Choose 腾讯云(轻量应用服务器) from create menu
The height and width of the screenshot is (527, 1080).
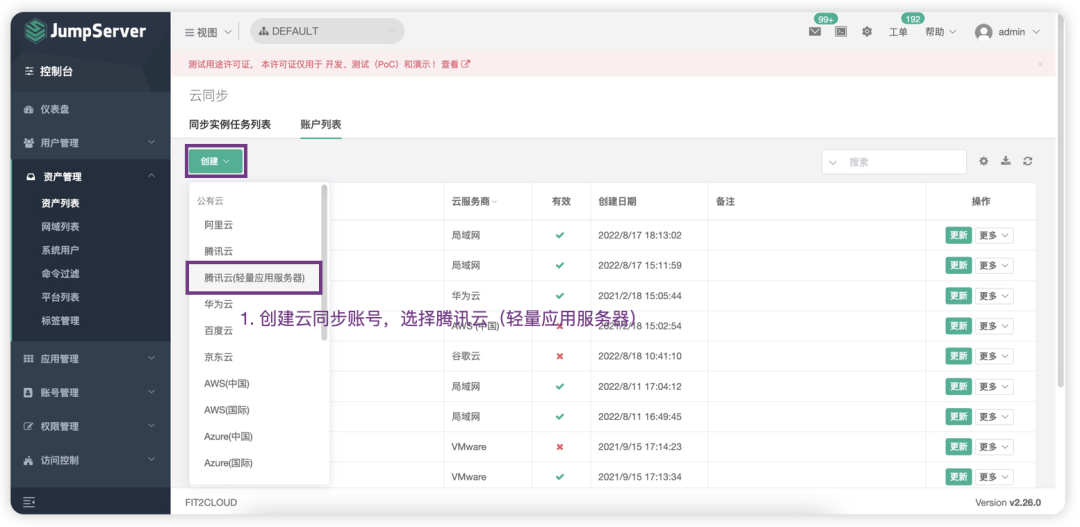pos(254,278)
